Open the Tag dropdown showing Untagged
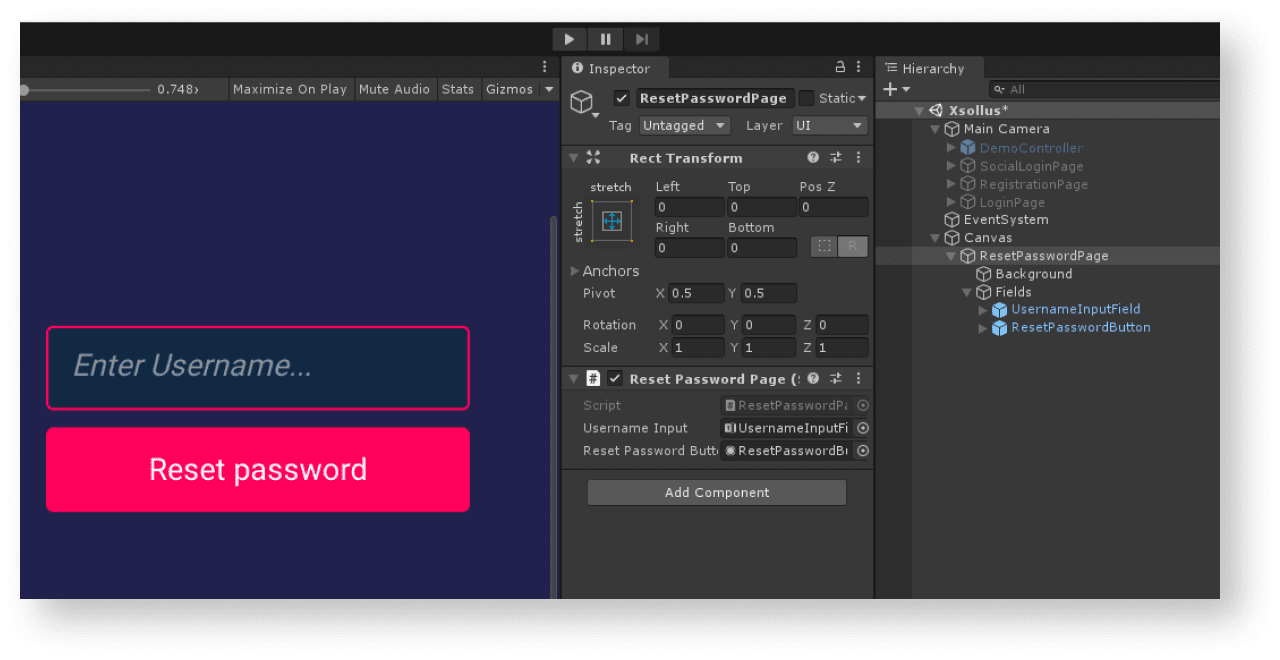Screen dimensions: 1280x660 [x=684, y=126]
